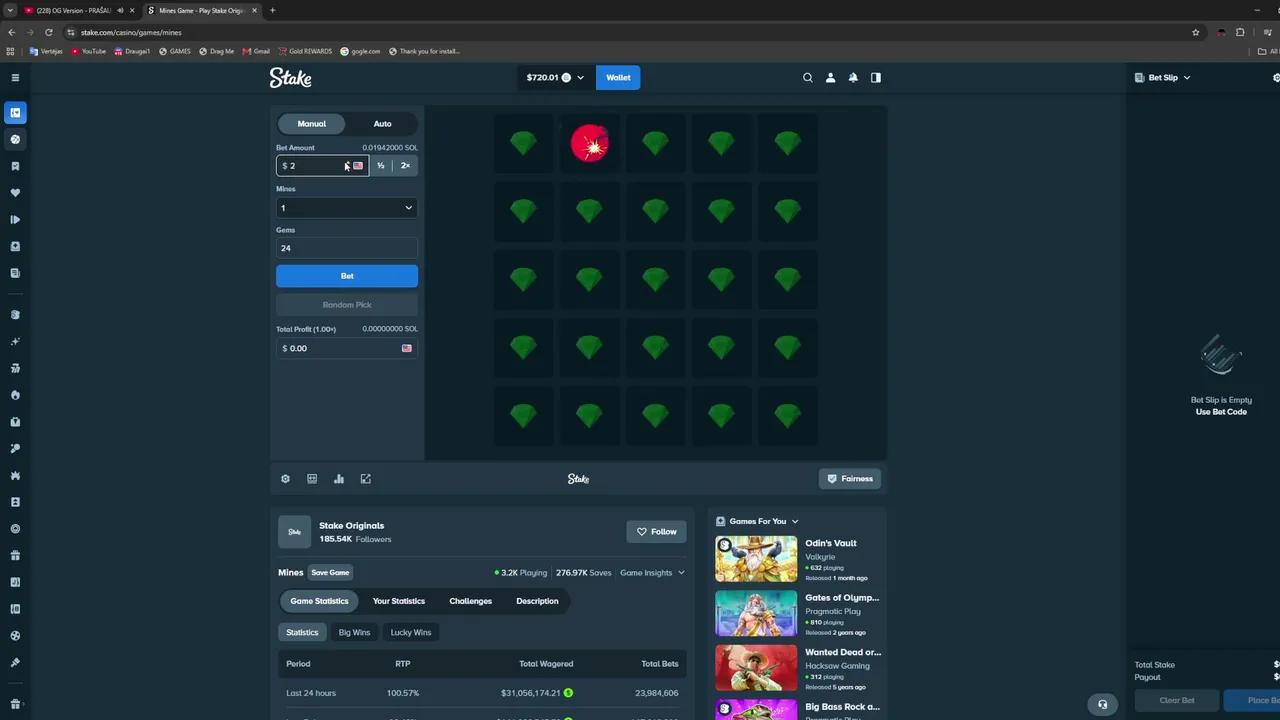This screenshot has width=1280, height=720.
Task: Open the live support headset icon
Action: 1103,704
